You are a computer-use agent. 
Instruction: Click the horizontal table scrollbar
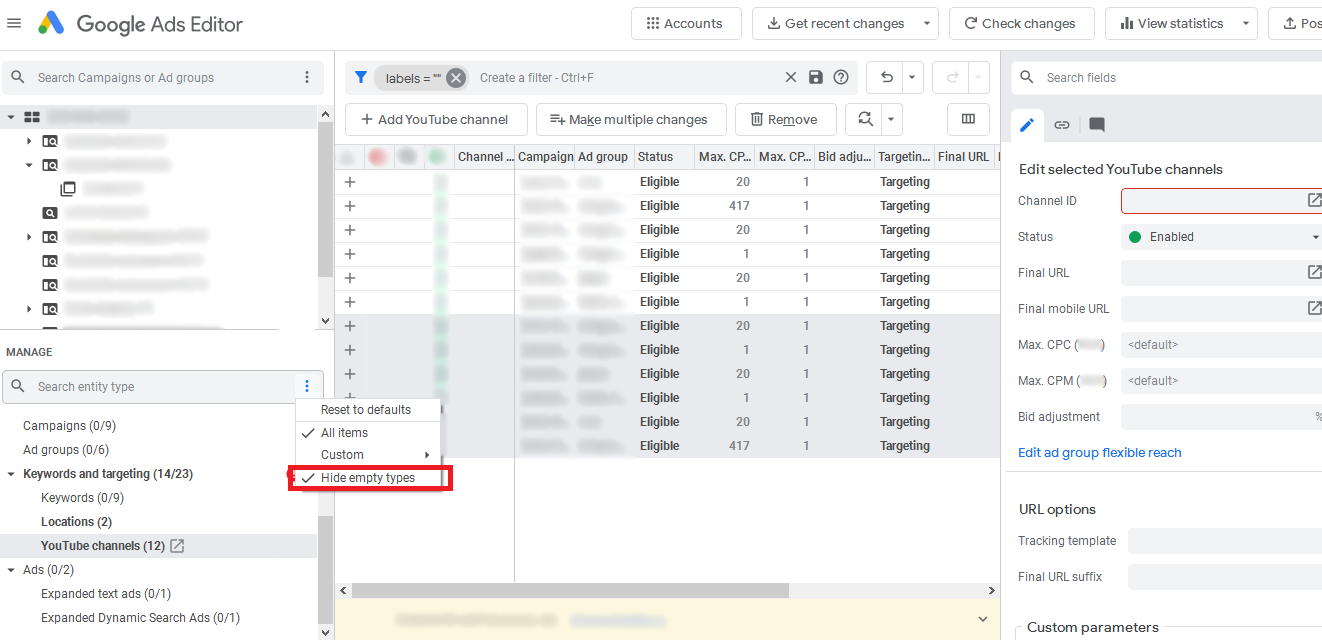(570, 590)
